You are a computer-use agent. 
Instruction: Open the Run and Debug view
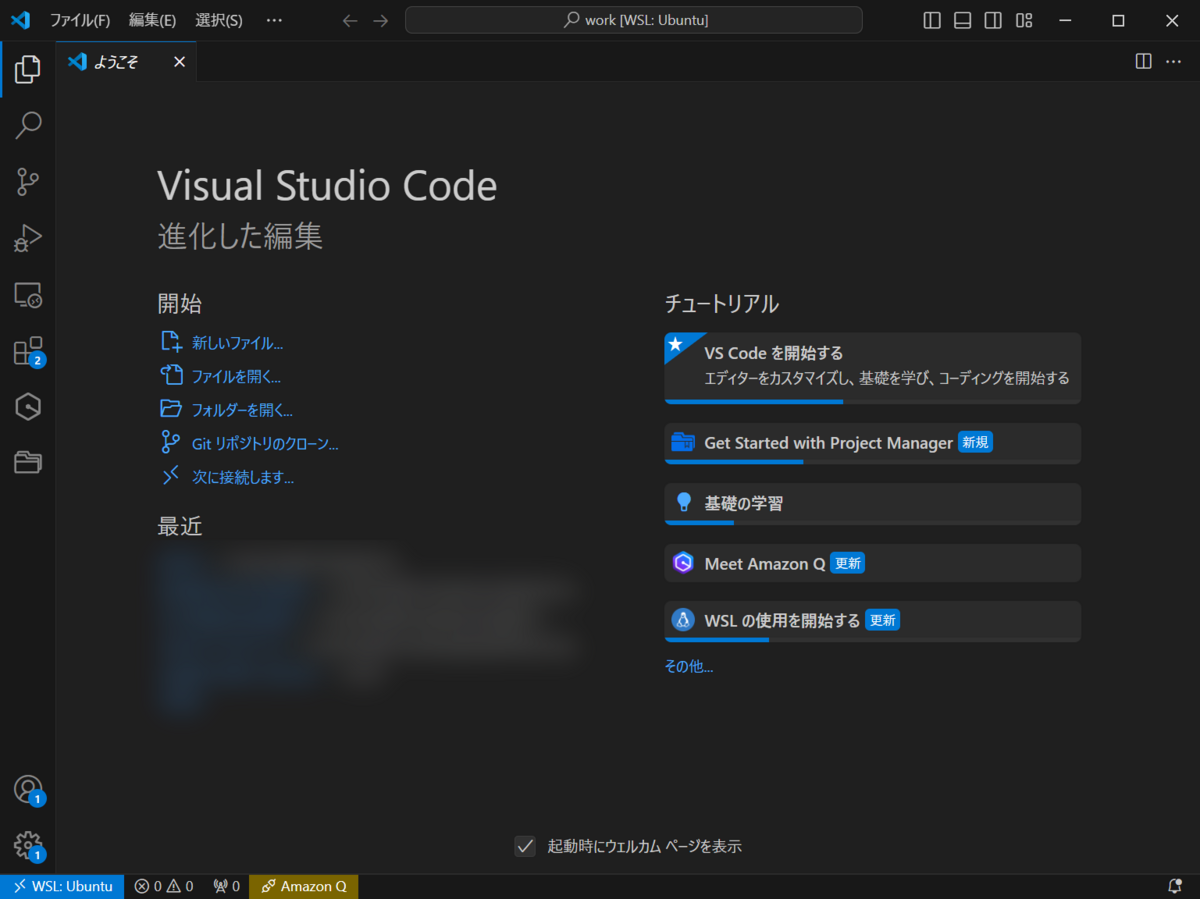click(28, 238)
